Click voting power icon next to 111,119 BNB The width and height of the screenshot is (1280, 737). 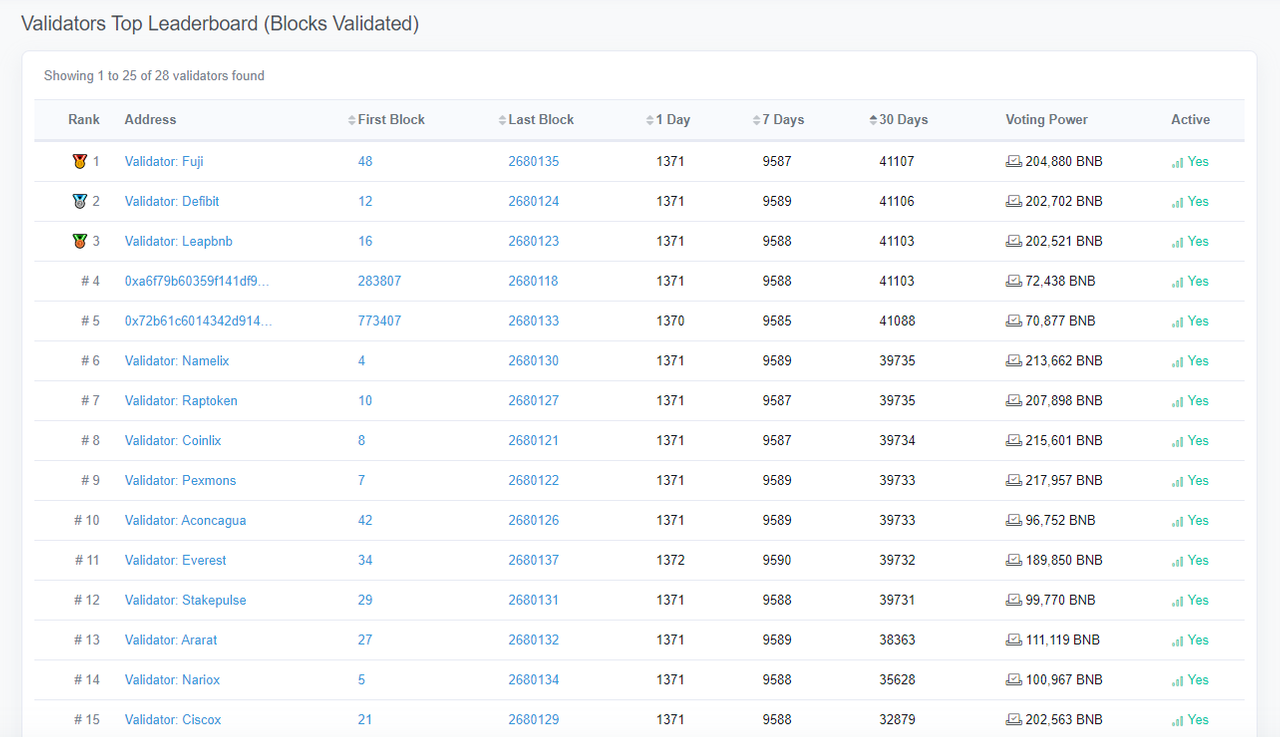(x=1014, y=640)
